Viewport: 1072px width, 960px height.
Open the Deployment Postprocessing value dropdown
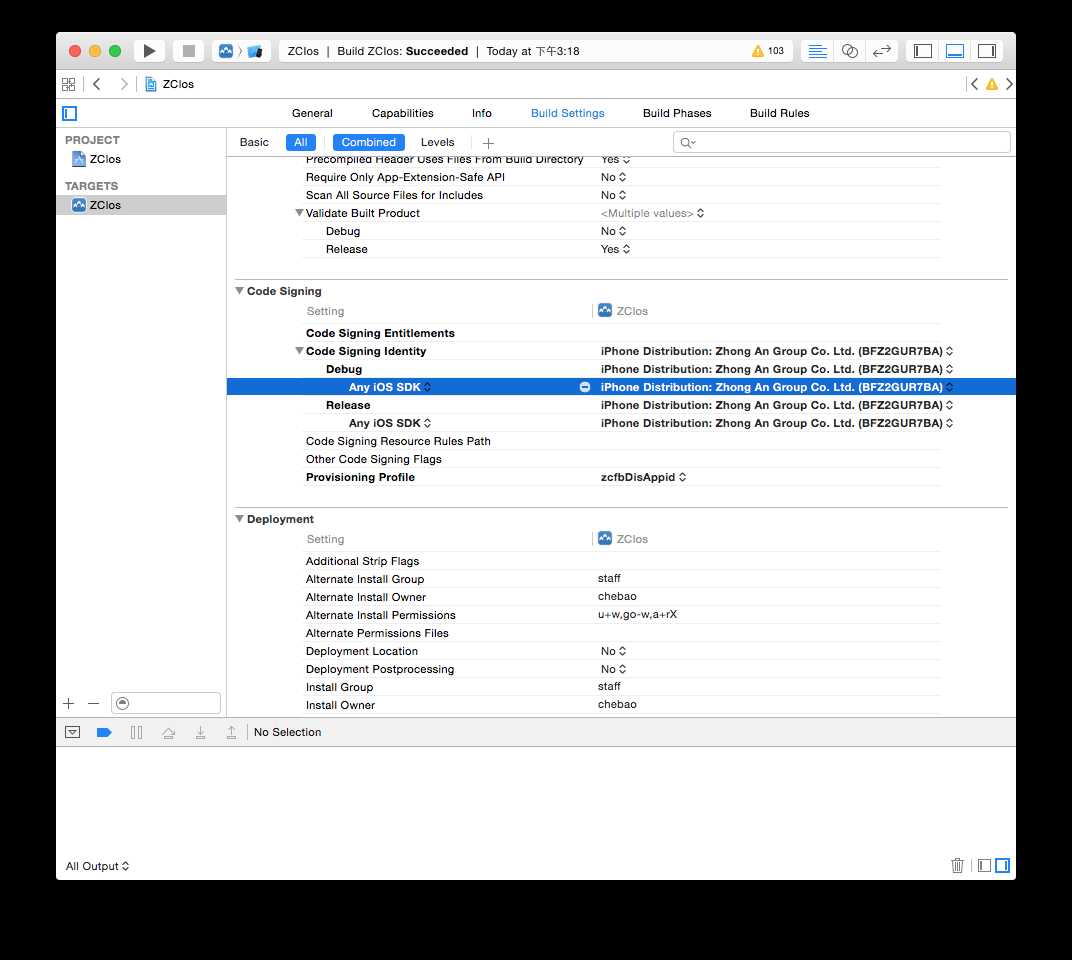(613, 669)
